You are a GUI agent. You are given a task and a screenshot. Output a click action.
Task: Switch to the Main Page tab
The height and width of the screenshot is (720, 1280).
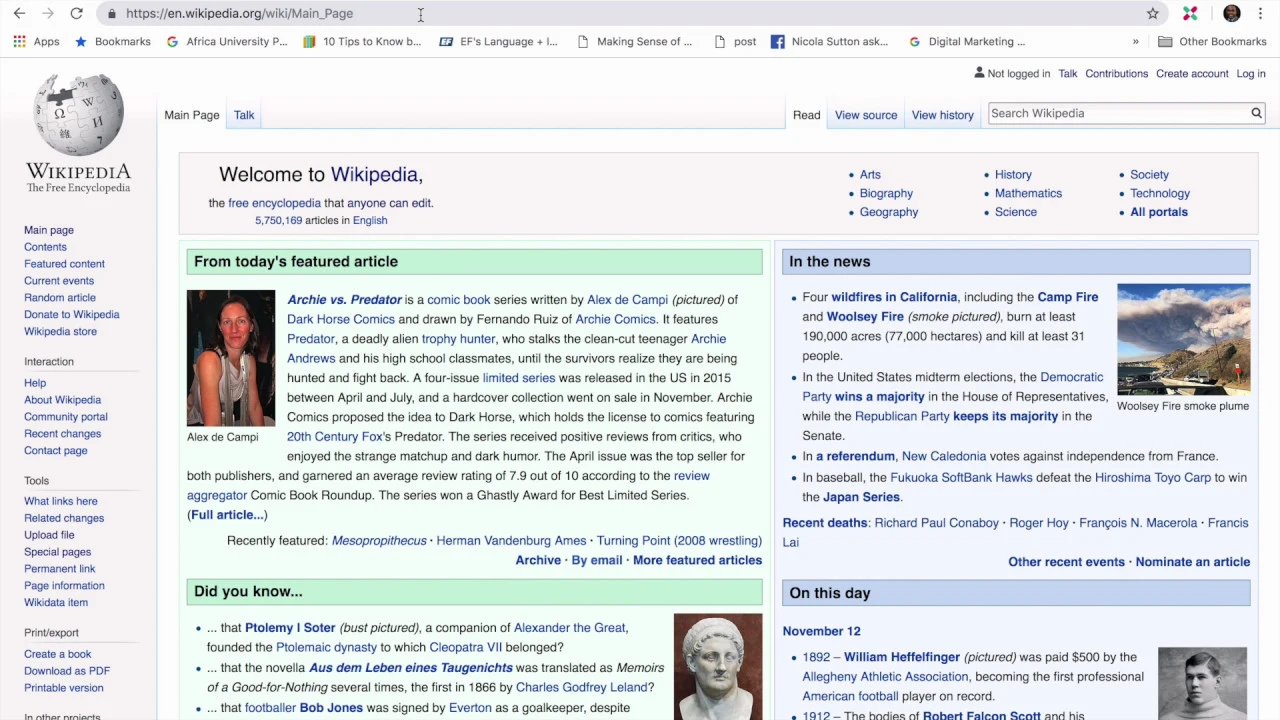pyautogui.click(x=192, y=115)
